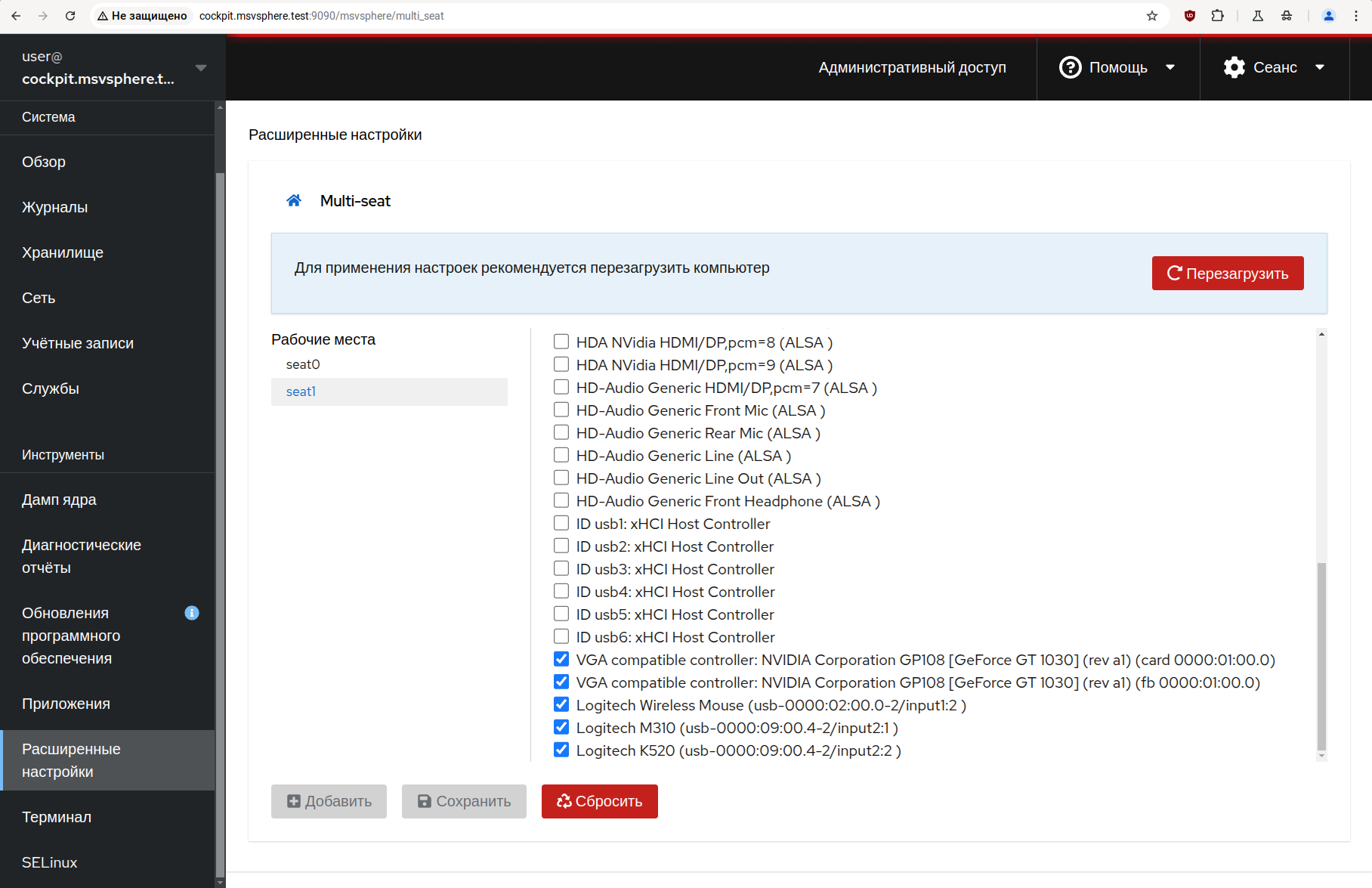Screen dimensions: 1372x888
Task: Bookmark this page with the star icon
Action: pyautogui.click(x=1151, y=16)
